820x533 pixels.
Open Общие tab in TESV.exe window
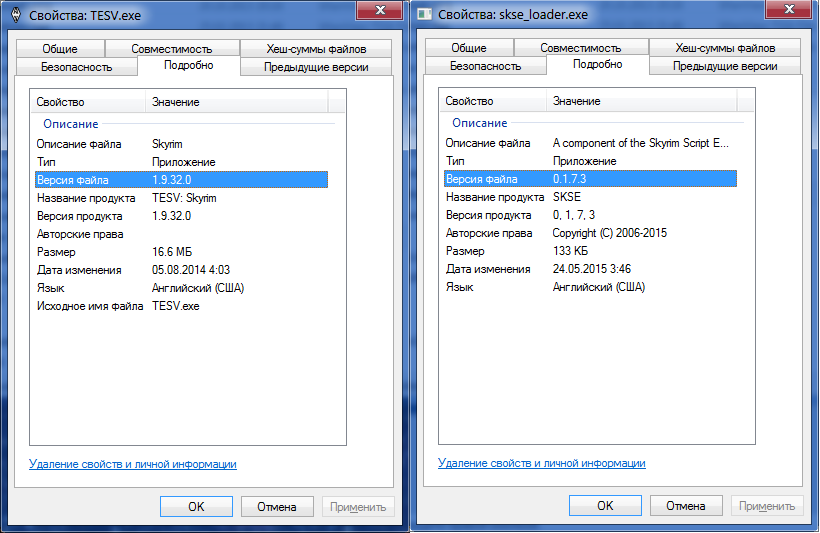[x=60, y=49]
